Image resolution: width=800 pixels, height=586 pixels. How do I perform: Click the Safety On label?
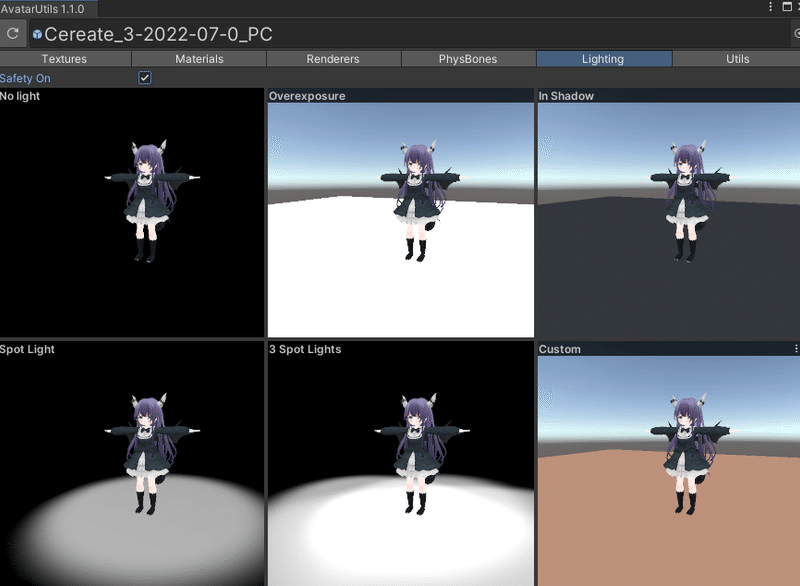point(25,77)
